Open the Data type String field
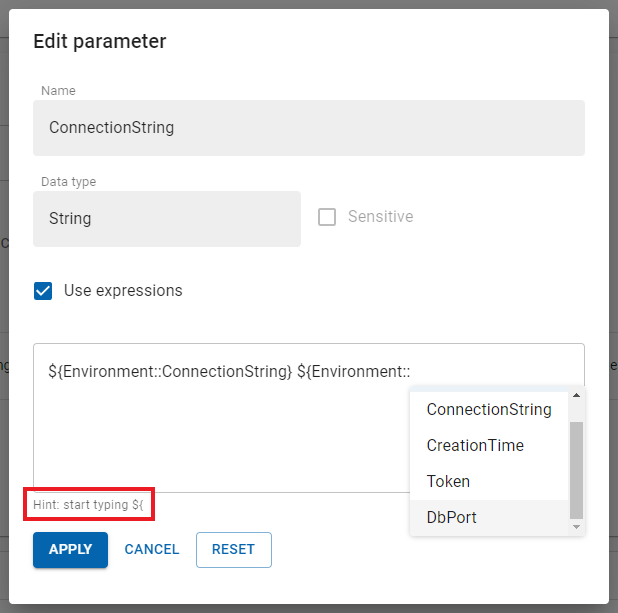The image size is (618, 613). pos(166,218)
